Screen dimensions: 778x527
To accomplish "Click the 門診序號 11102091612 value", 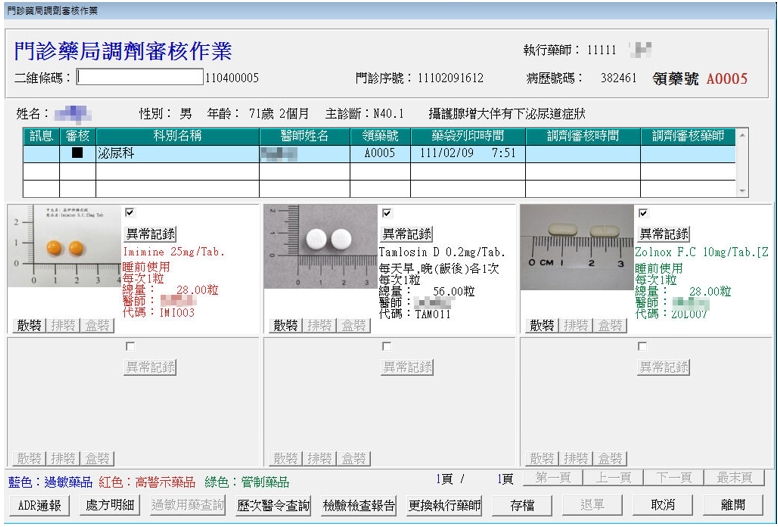I will pos(450,78).
